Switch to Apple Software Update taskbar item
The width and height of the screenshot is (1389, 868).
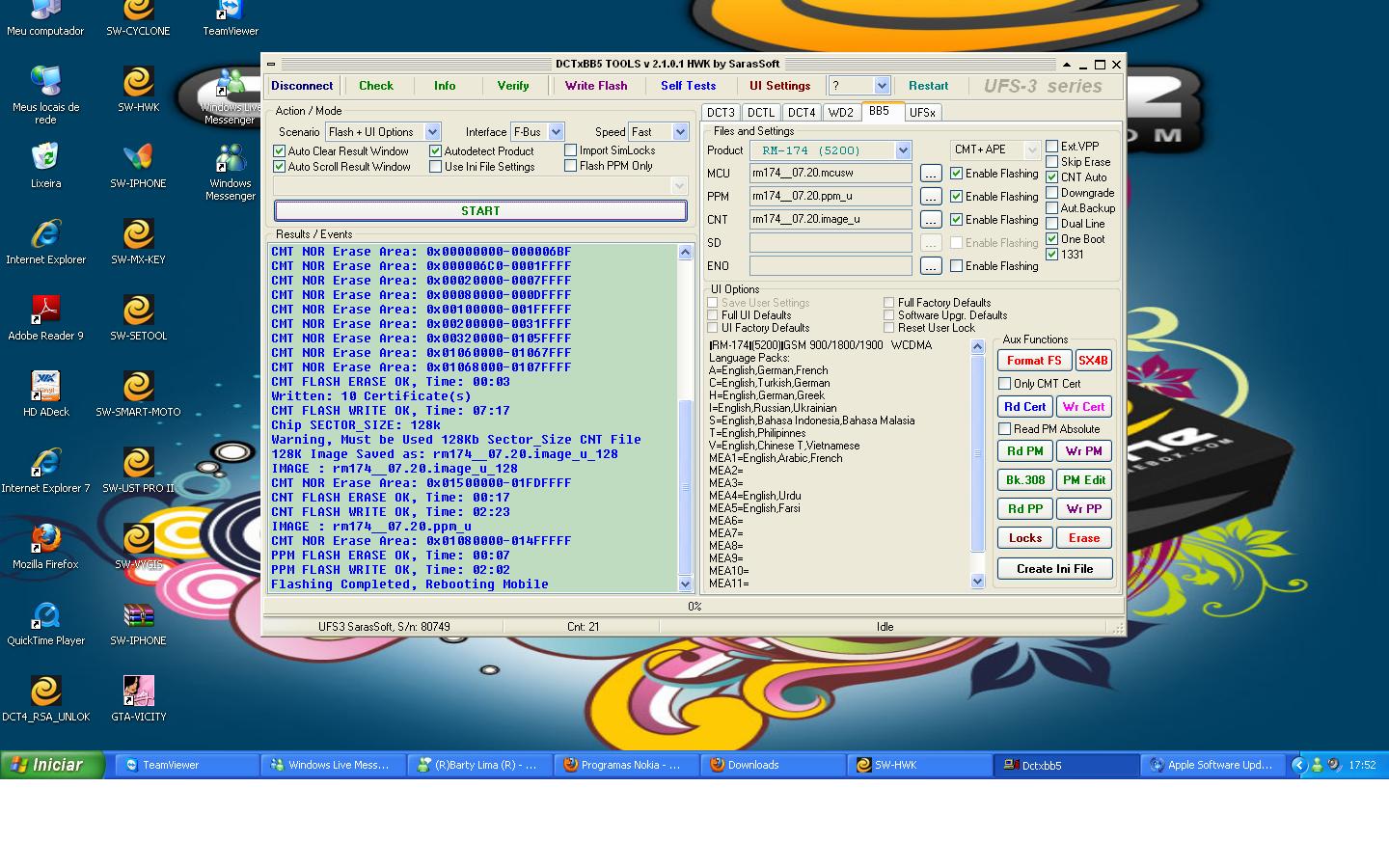coord(1212,765)
